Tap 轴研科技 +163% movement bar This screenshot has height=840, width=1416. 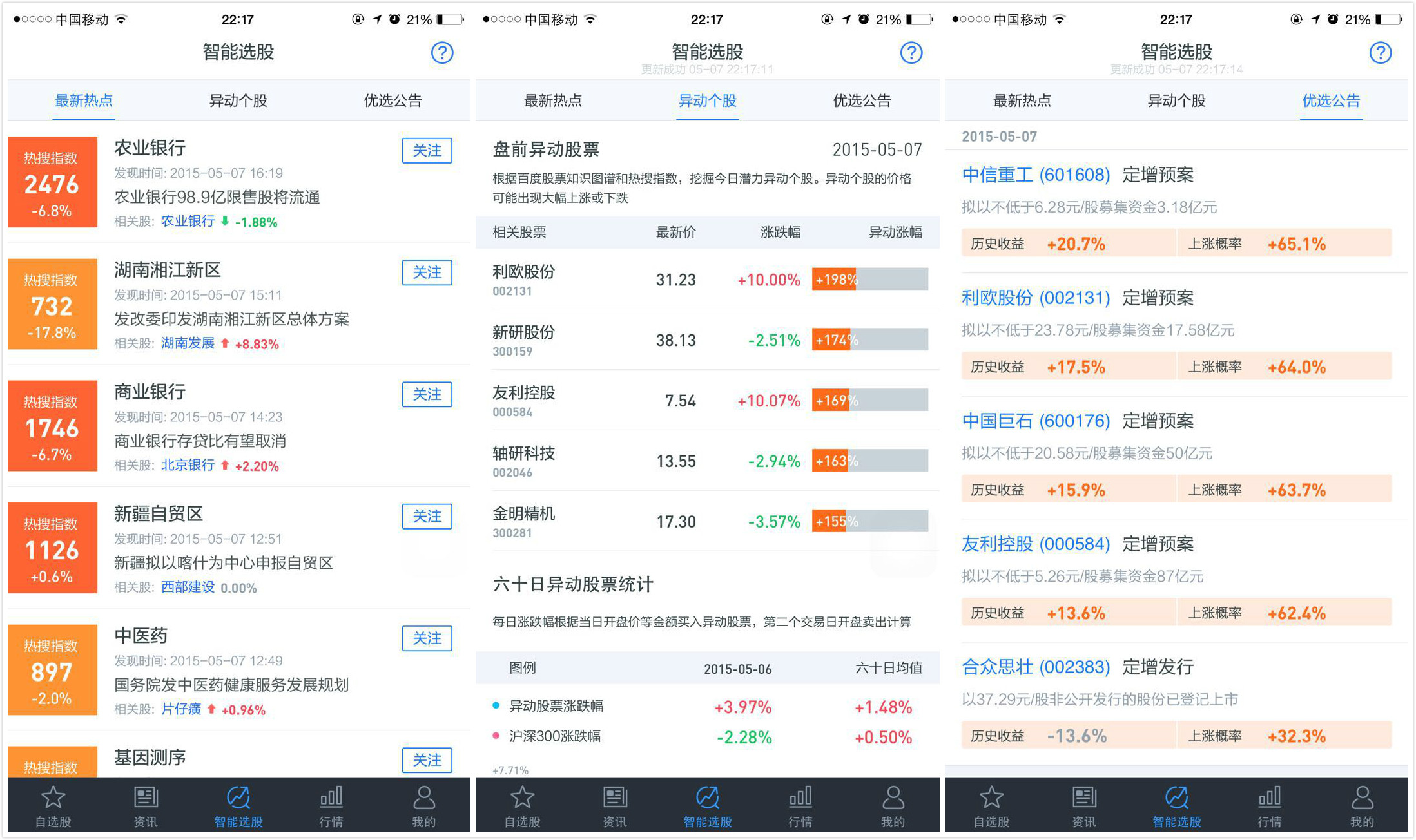(x=870, y=461)
